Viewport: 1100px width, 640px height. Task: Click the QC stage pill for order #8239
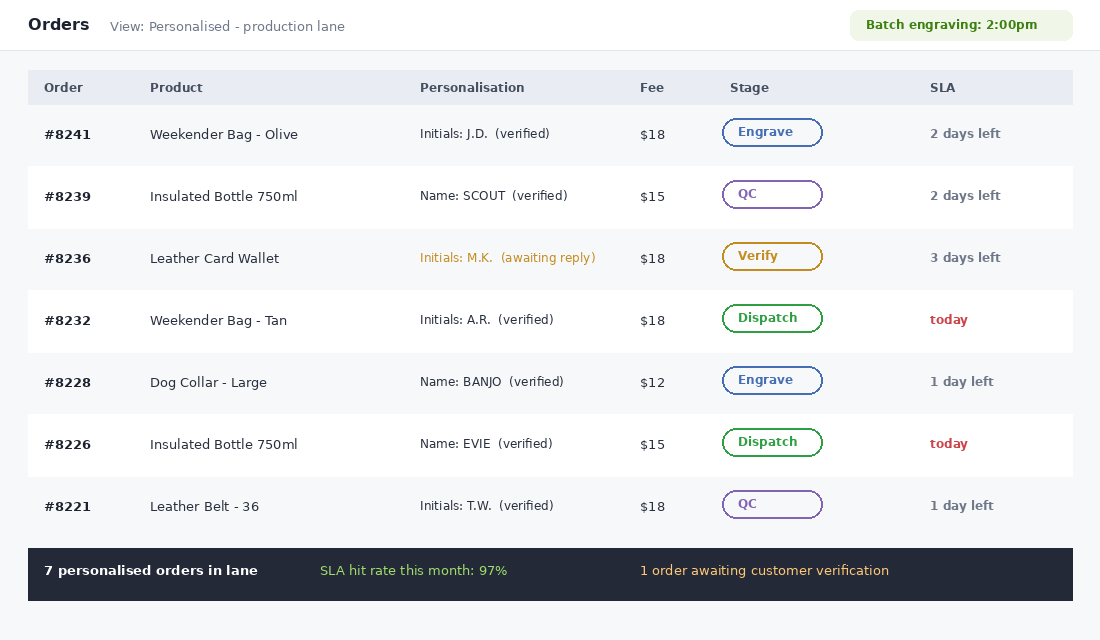772,194
